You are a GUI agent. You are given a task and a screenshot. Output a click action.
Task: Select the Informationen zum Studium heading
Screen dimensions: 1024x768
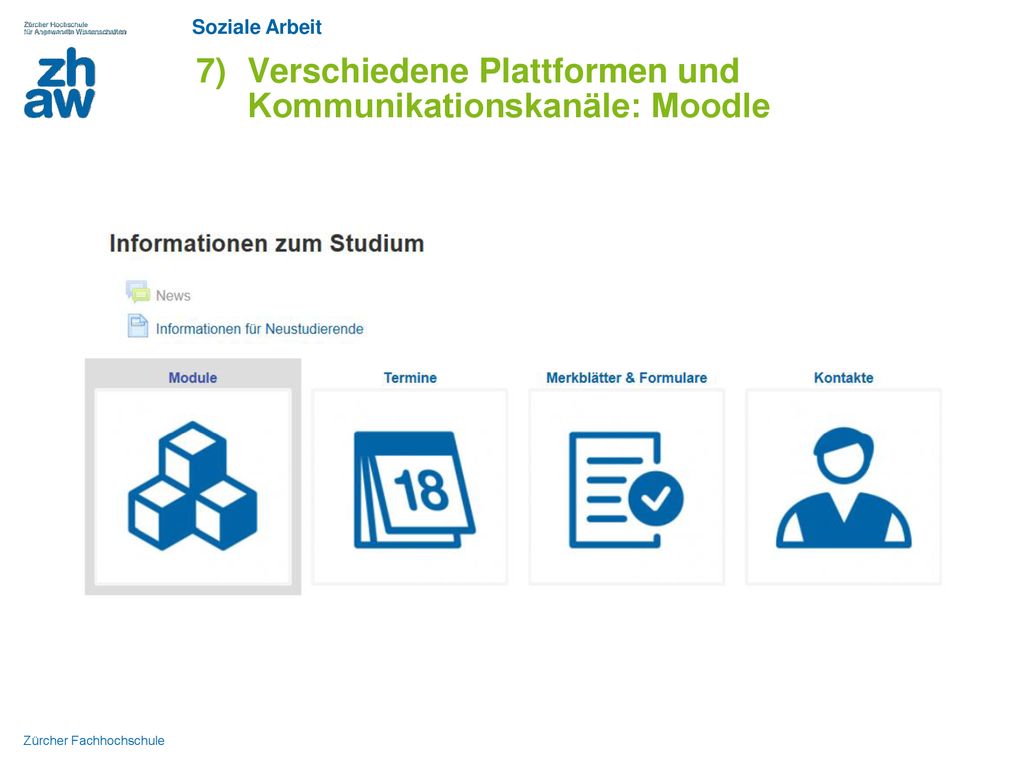(266, 244)
